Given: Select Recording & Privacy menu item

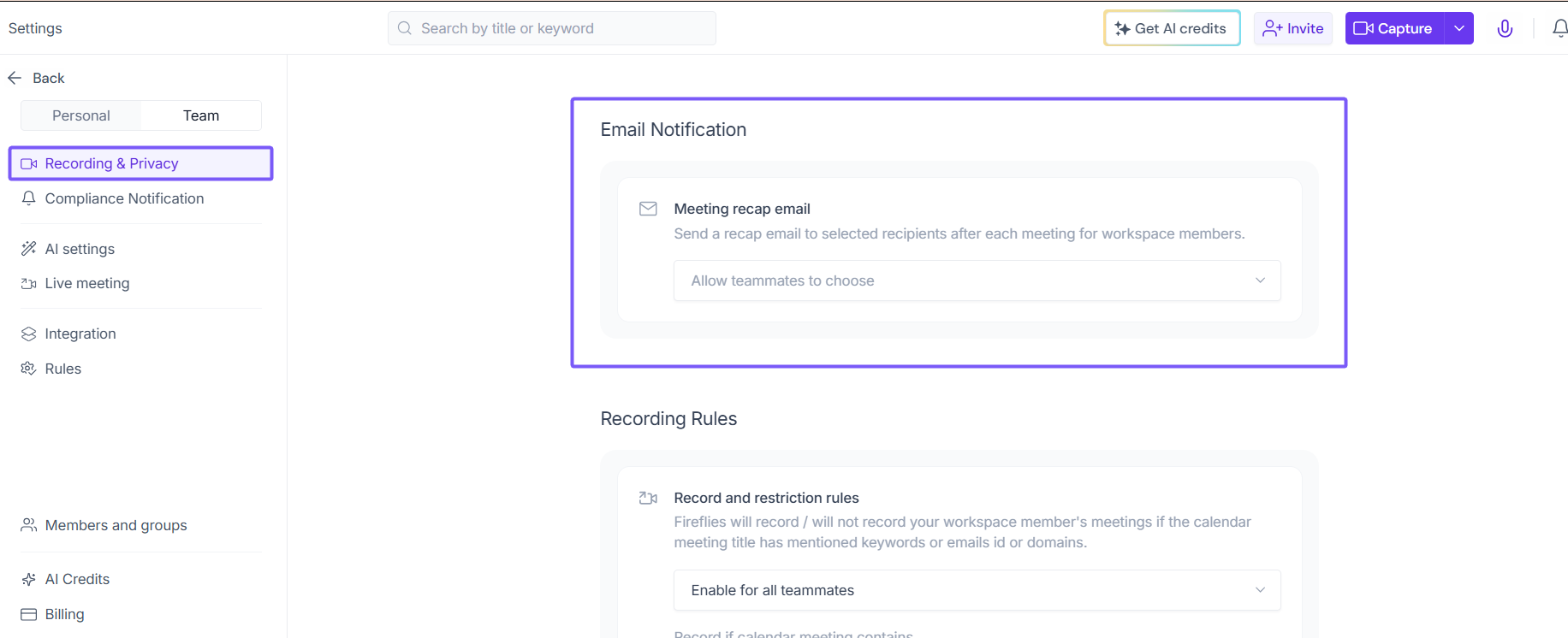Looking at the screenshot, I should tap(111, 163).
